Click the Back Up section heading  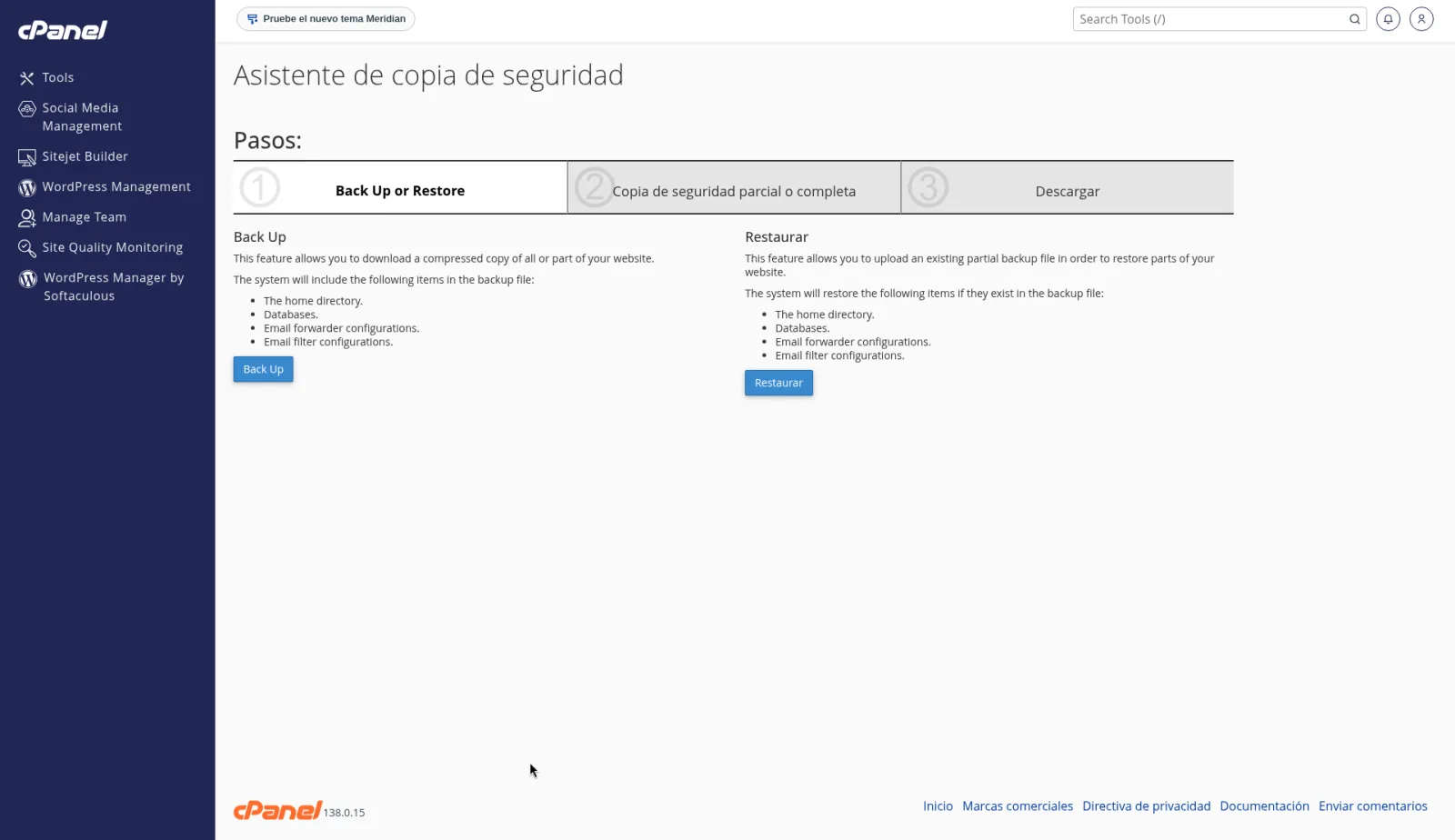(260, 237)
